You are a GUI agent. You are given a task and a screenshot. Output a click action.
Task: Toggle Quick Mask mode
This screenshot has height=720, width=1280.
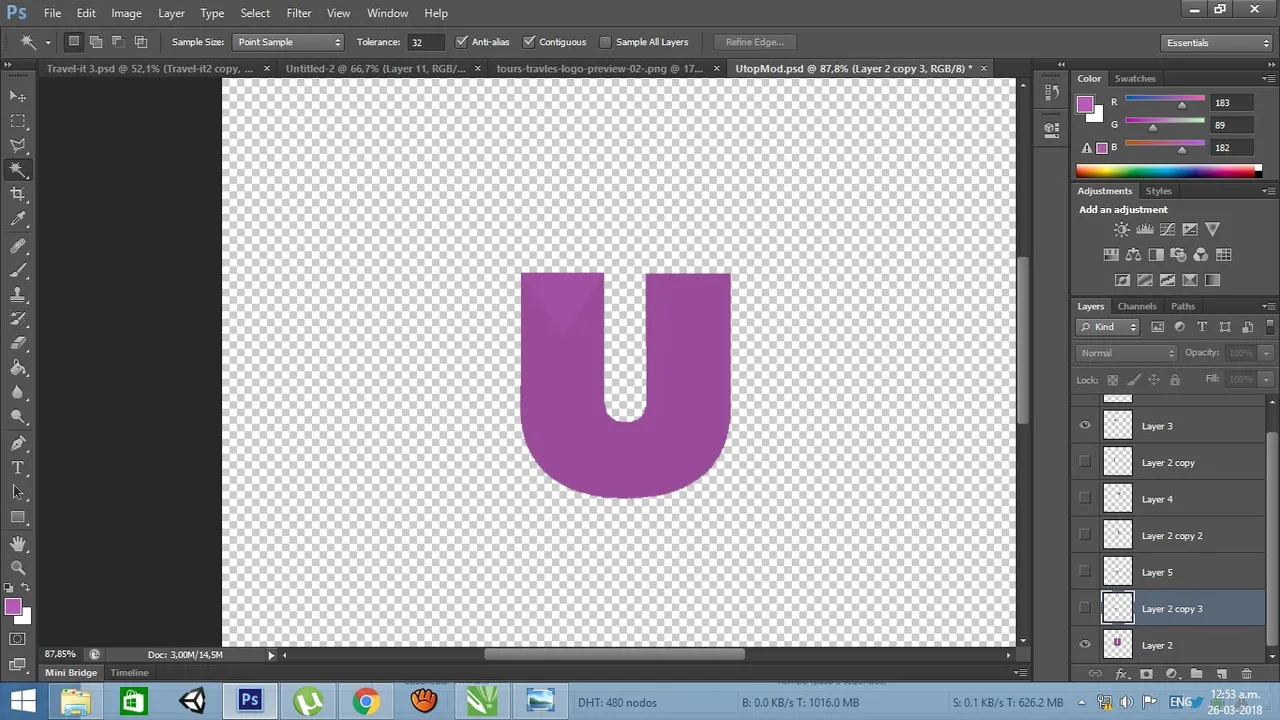click(x=18, y=638)
